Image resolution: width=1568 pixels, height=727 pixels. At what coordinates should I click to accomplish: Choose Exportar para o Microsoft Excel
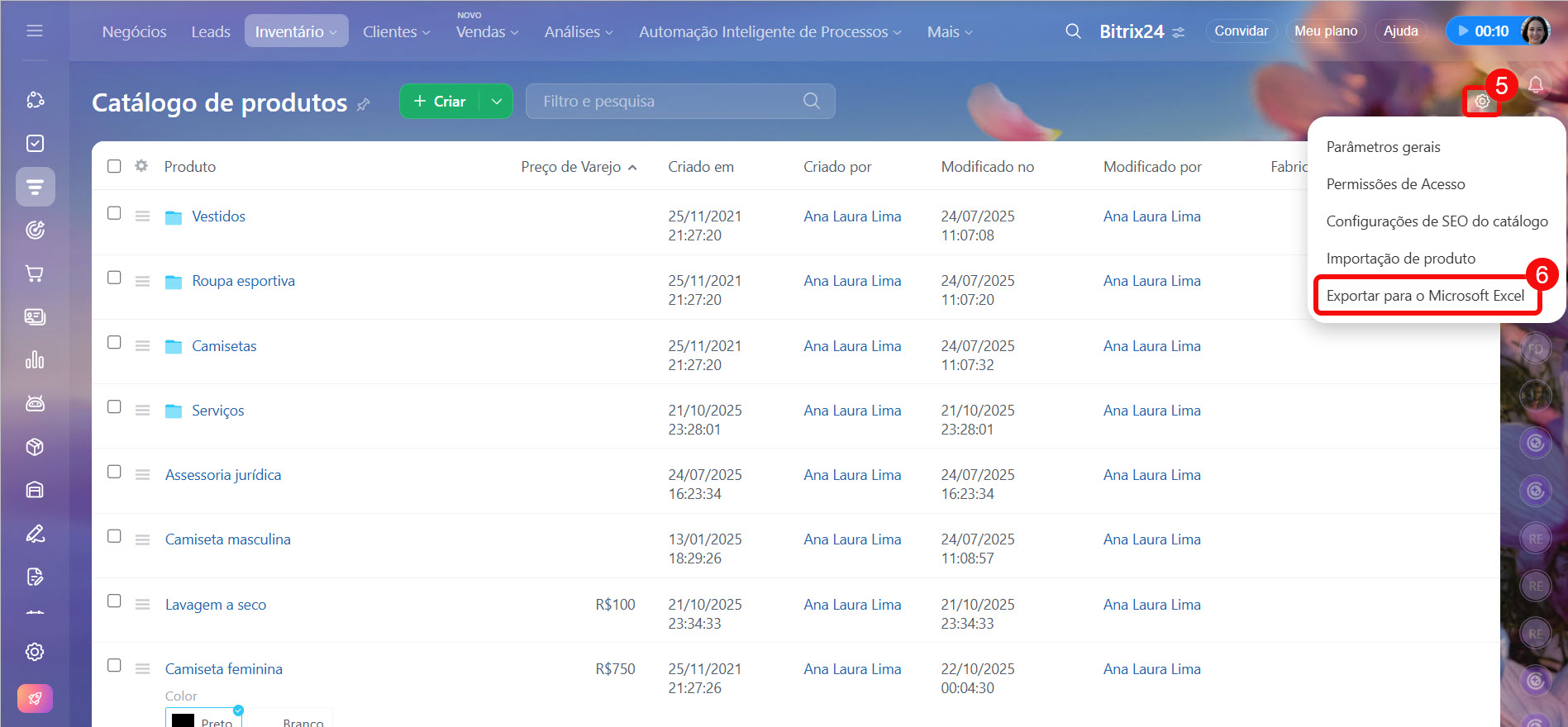1424,296
